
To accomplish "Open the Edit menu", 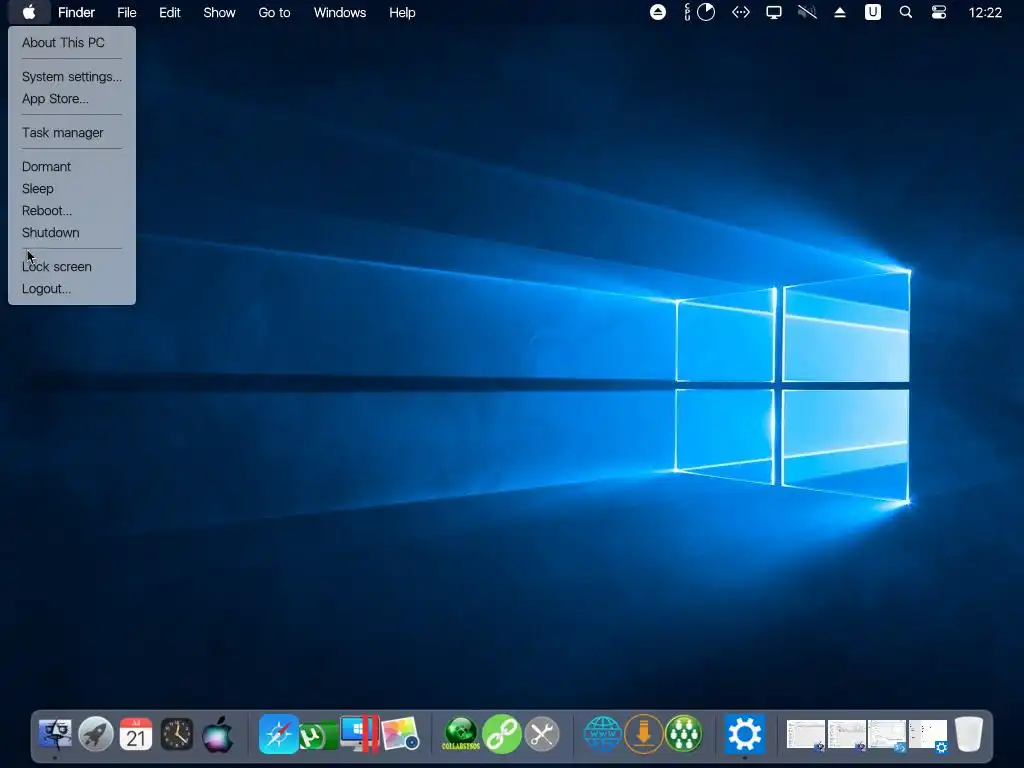I will point(170,12).
